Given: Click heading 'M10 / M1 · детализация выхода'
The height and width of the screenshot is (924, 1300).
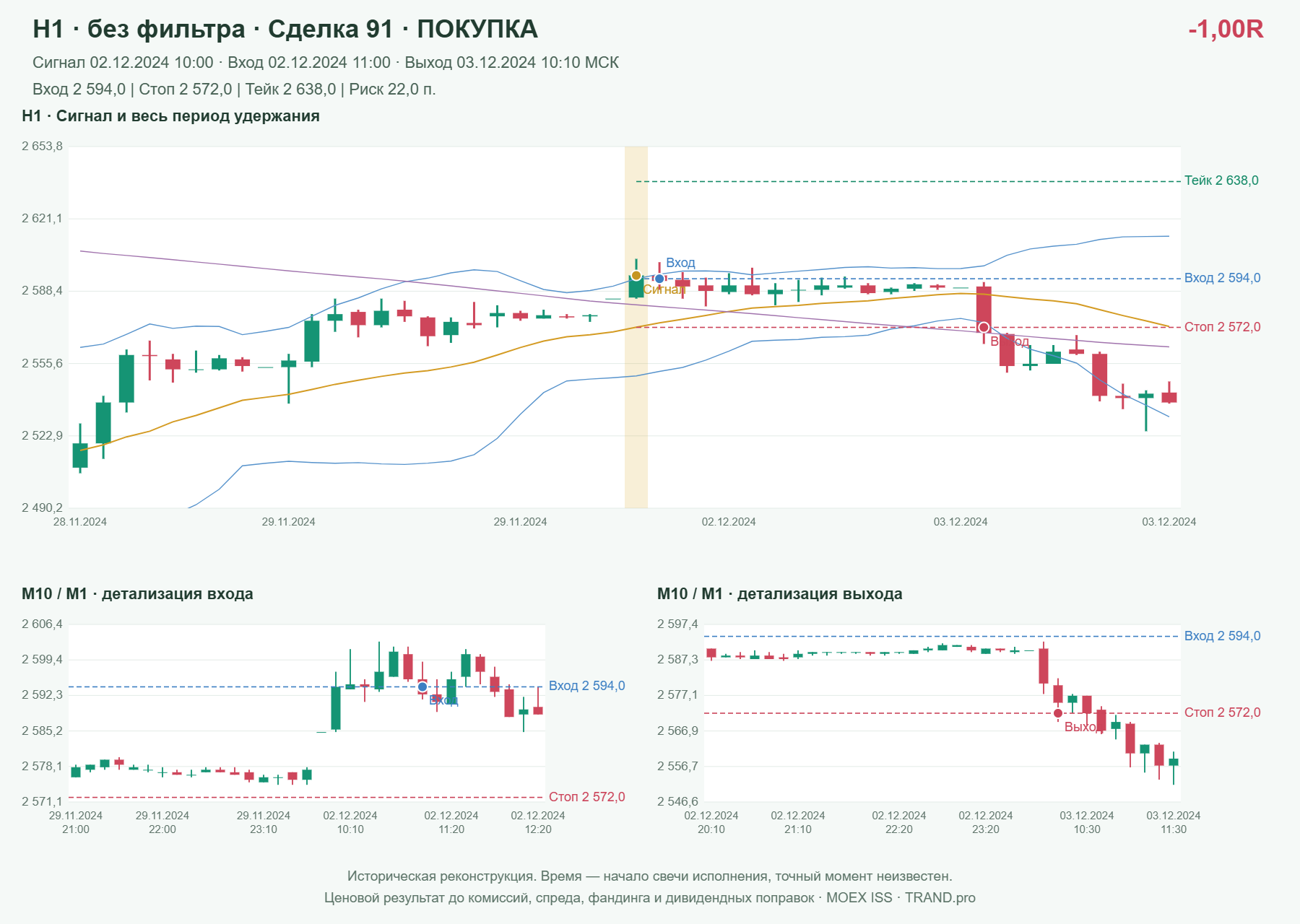Looking at the screenshot, I should click(x=779, y=594).
